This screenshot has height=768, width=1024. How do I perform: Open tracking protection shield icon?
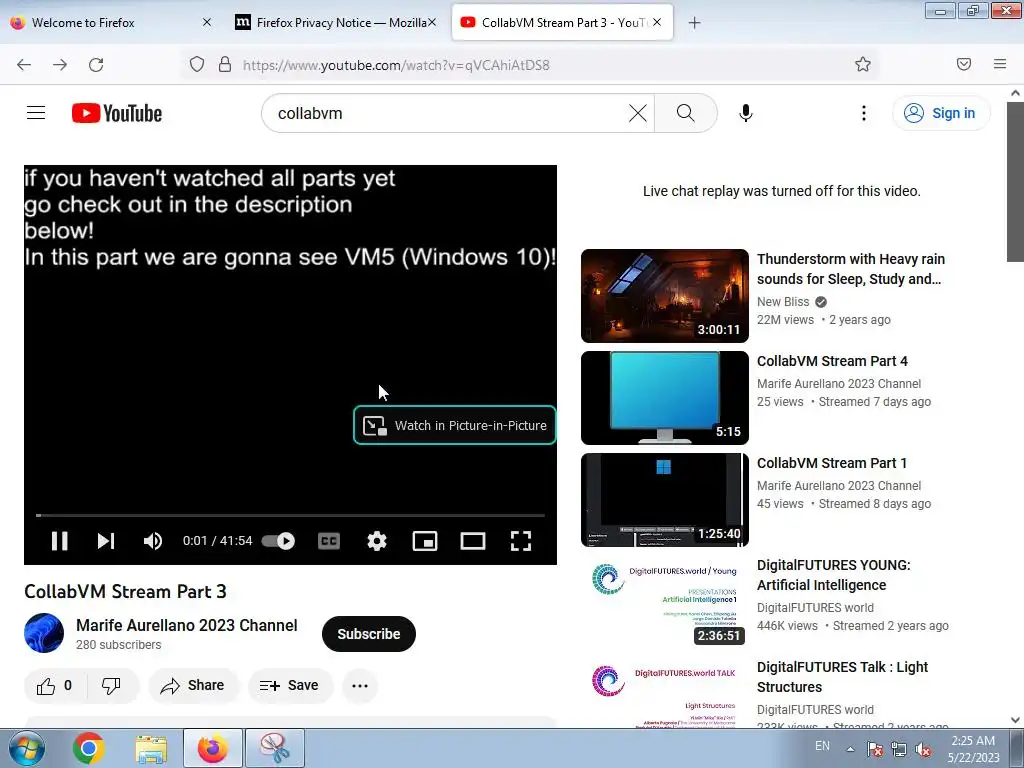197,64
